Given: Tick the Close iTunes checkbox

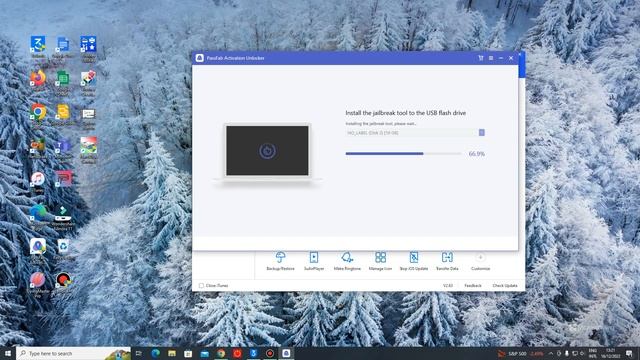Looking at the screenshot, I should point(201,286).
